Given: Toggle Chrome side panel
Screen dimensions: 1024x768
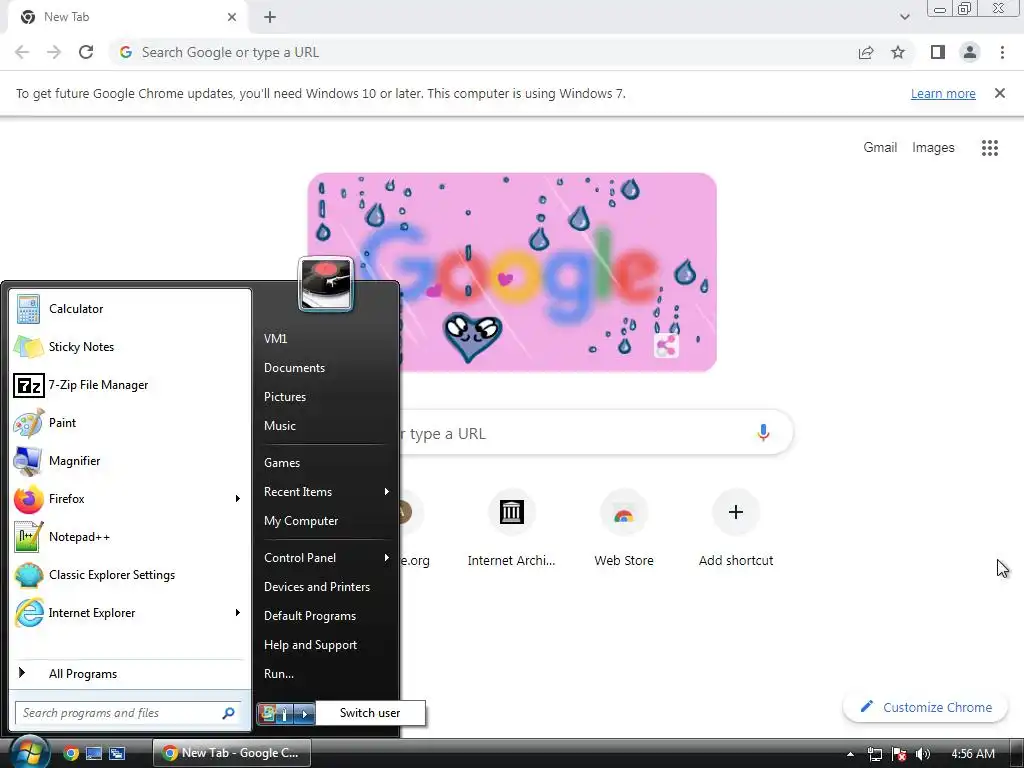Looking at the screenshot, I should [x=938, y=52].
